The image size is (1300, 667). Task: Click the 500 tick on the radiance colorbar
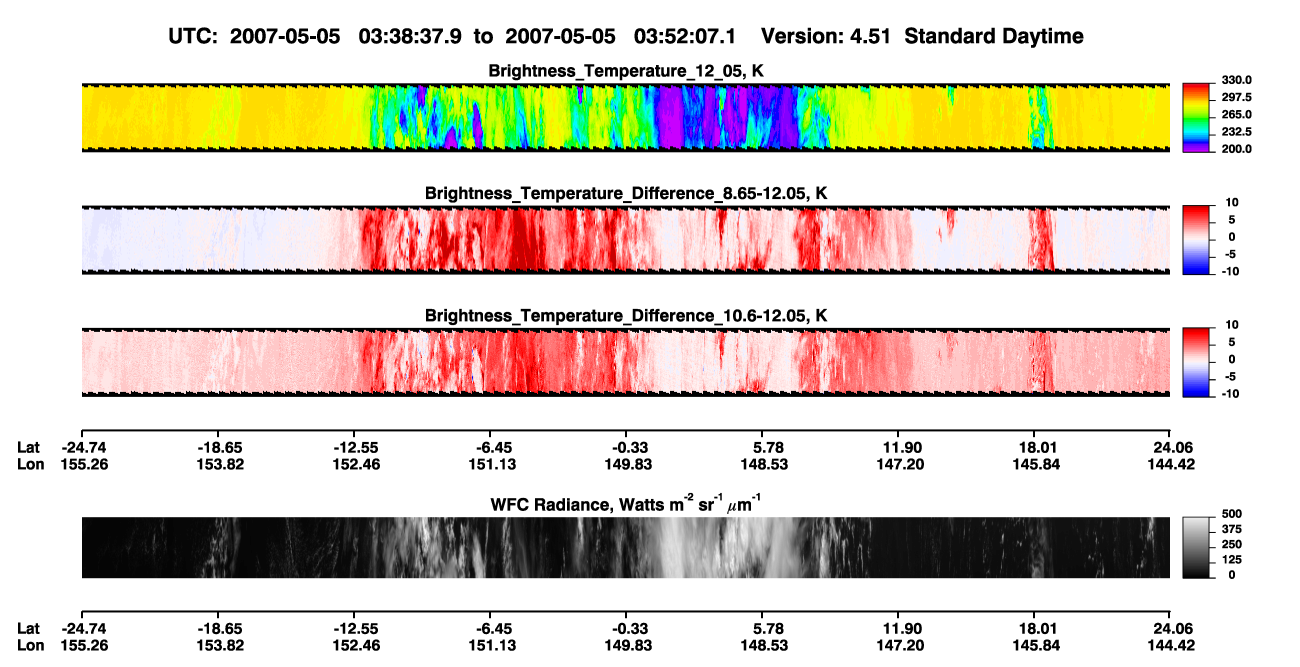pyautogui.click(x=1230, y=514)
